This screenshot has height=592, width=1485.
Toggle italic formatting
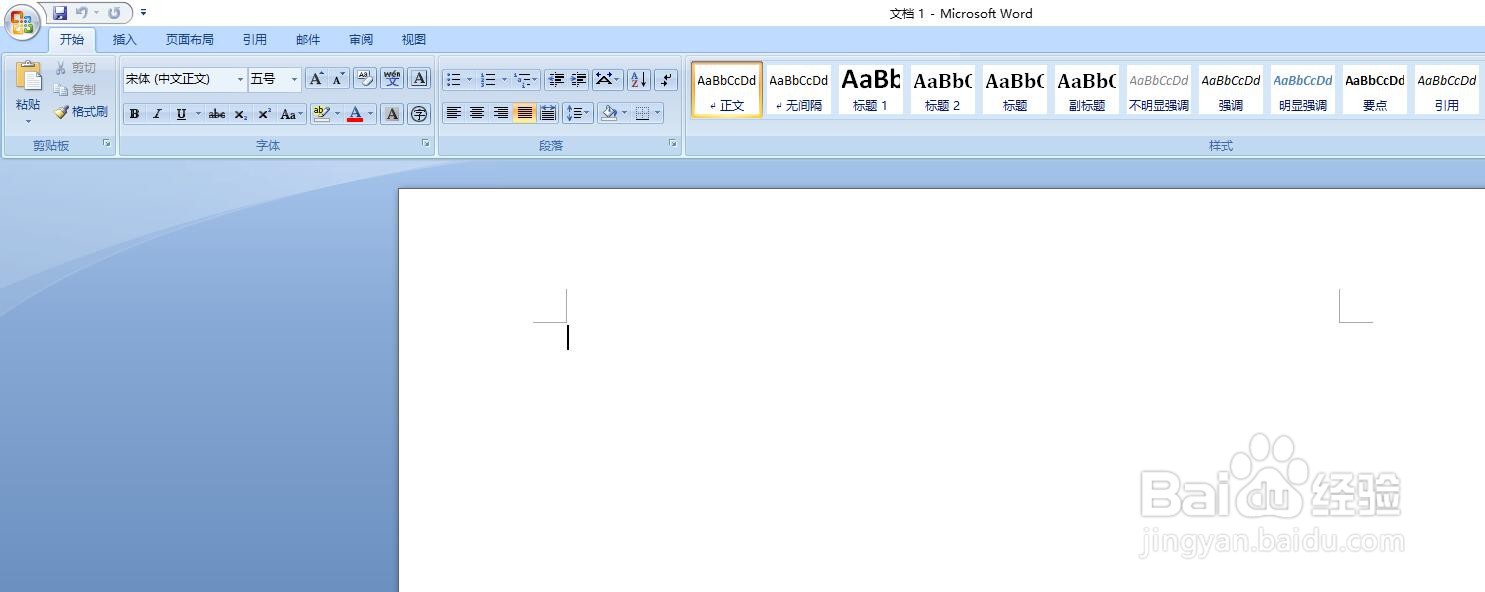pyautogui.click(x=157, y=114)
